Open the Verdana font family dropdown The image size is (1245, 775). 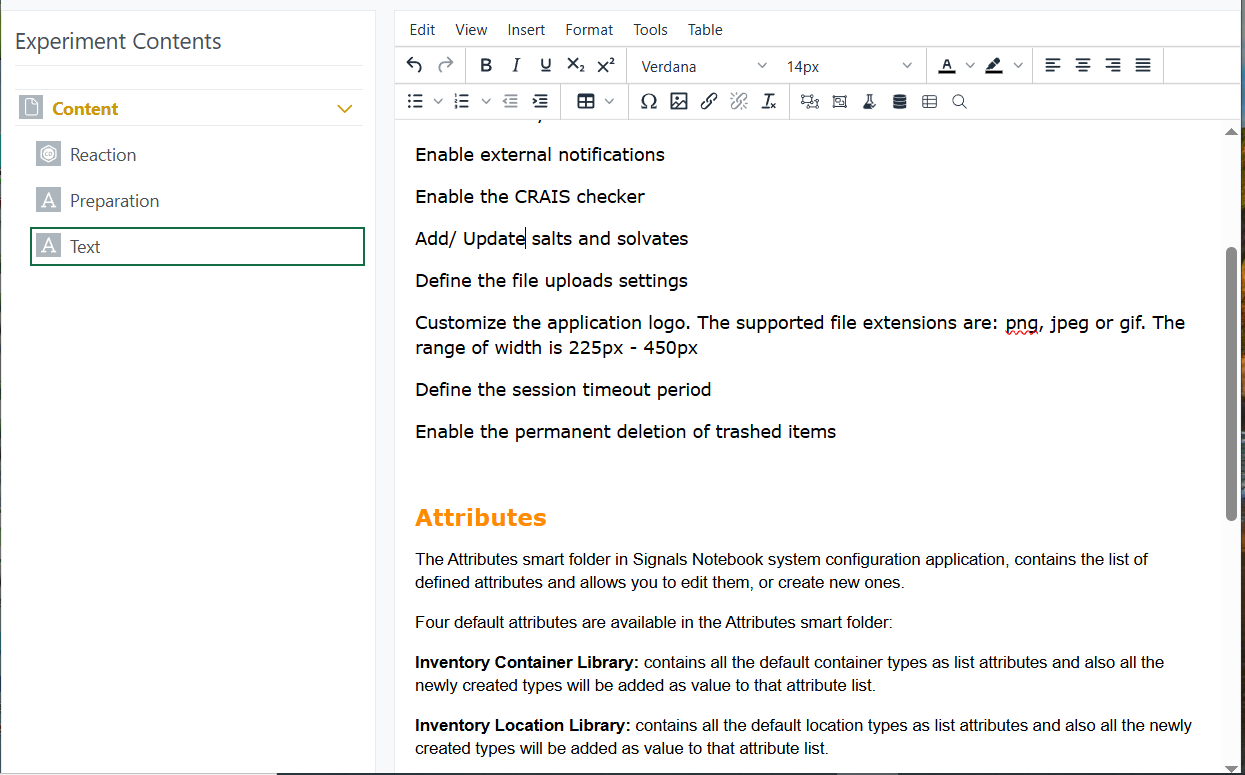[x=704, y=66]
